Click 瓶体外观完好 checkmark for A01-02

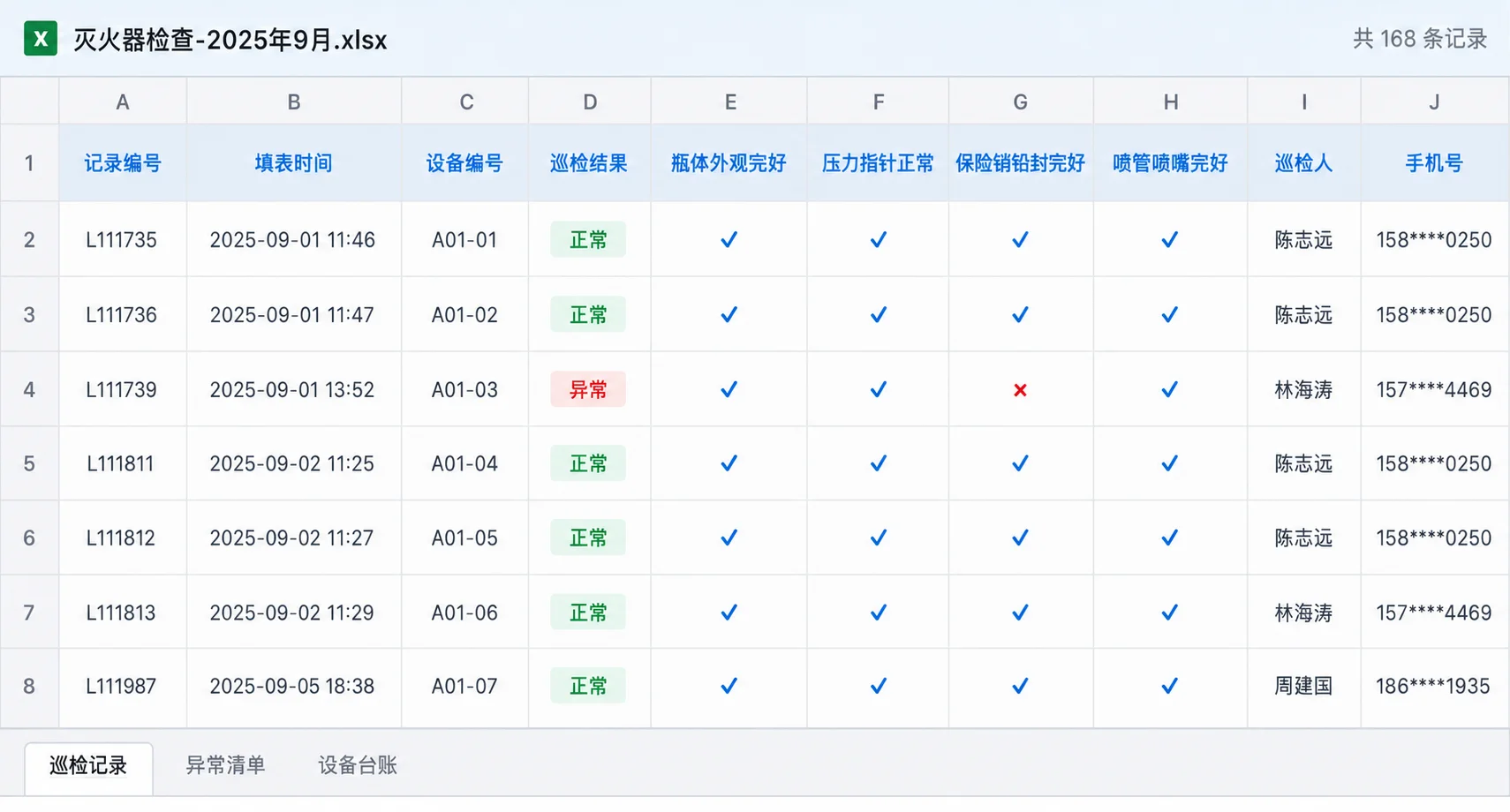coord(729,314)
